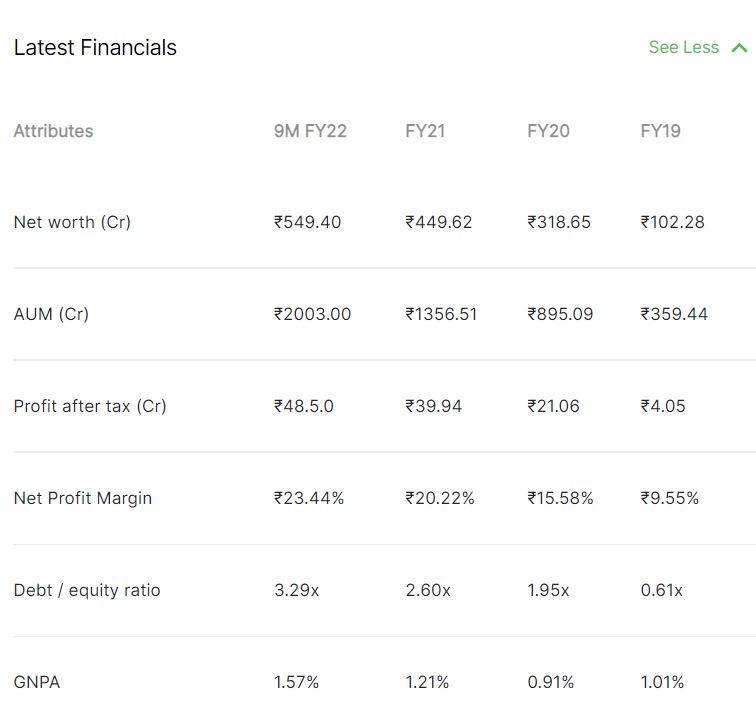Click the green chevron-up arrow icon
This screenshot has width=756, height=727.
coord(739,48)
